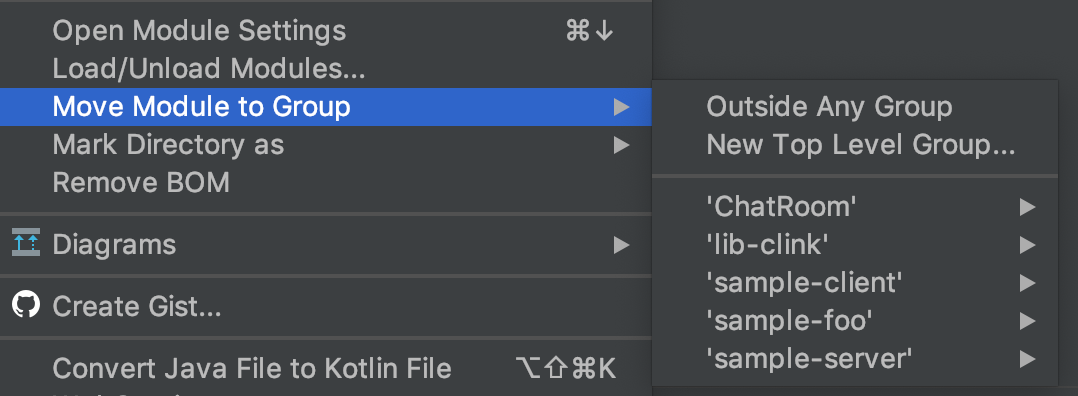1078x396 pixels.
Task: Expand the 'ChatRoom' group arrow
Action: click(x=1027, y=206)
